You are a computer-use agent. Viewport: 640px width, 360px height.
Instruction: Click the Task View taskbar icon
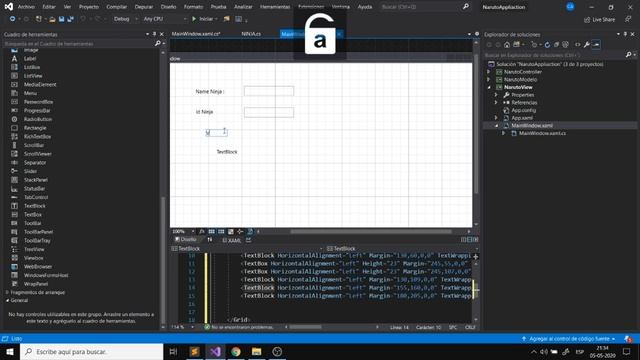[173, 351]
